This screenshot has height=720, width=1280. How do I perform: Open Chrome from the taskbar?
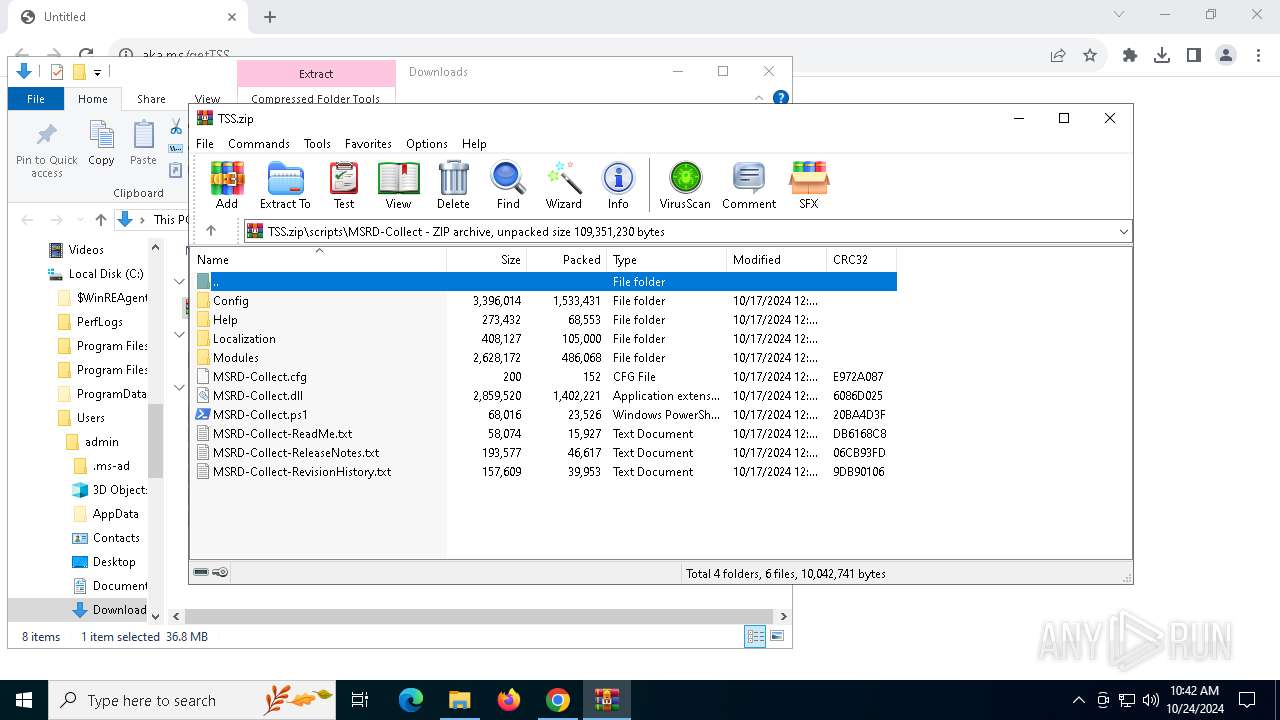click(558, 700)
